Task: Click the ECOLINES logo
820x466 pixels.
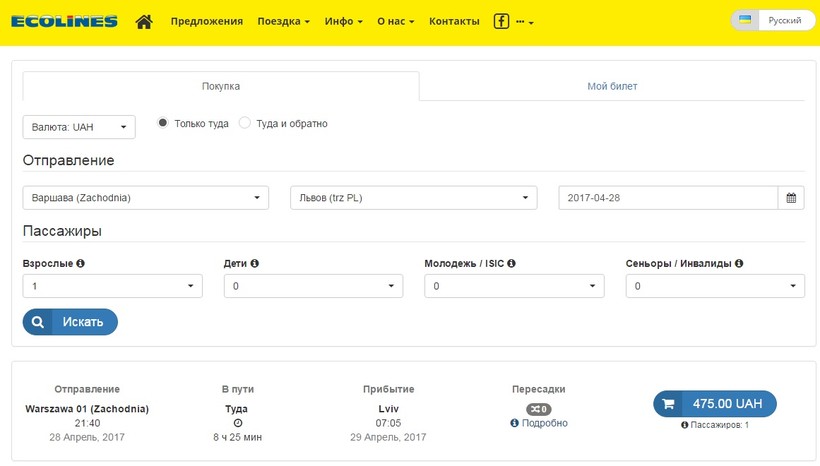Action: pyautogui.click(x=67, y=21)
